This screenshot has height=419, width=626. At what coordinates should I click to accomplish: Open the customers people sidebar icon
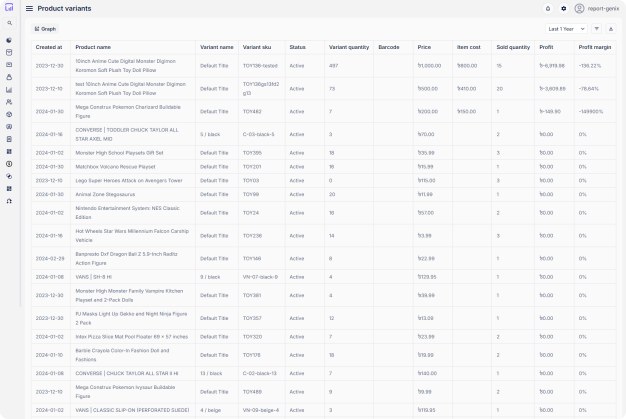(9, 102)
